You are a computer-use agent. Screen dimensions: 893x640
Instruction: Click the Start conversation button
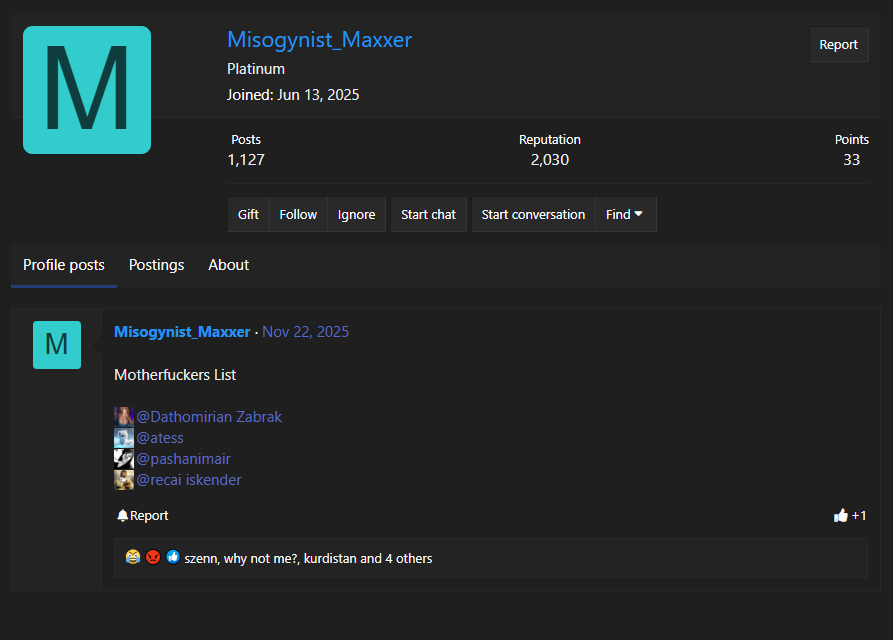click(x=533, y=215)
